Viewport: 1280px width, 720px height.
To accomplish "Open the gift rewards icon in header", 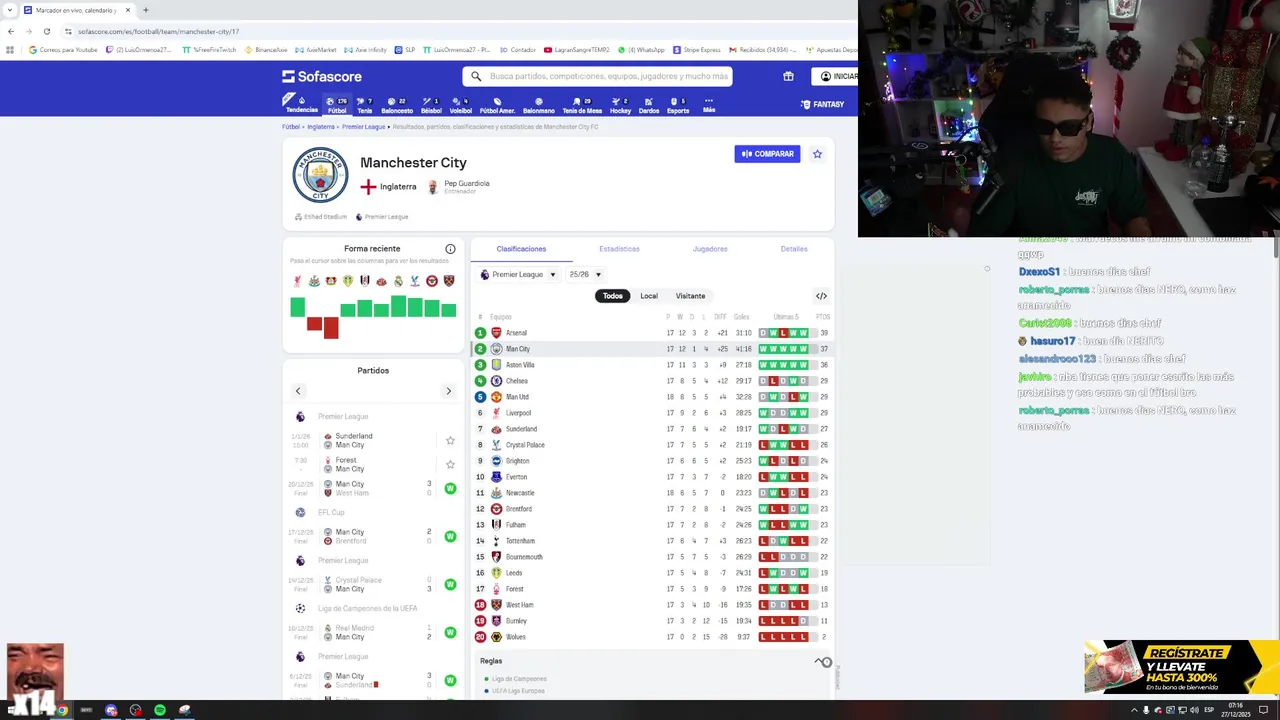I will click(788, 76).
